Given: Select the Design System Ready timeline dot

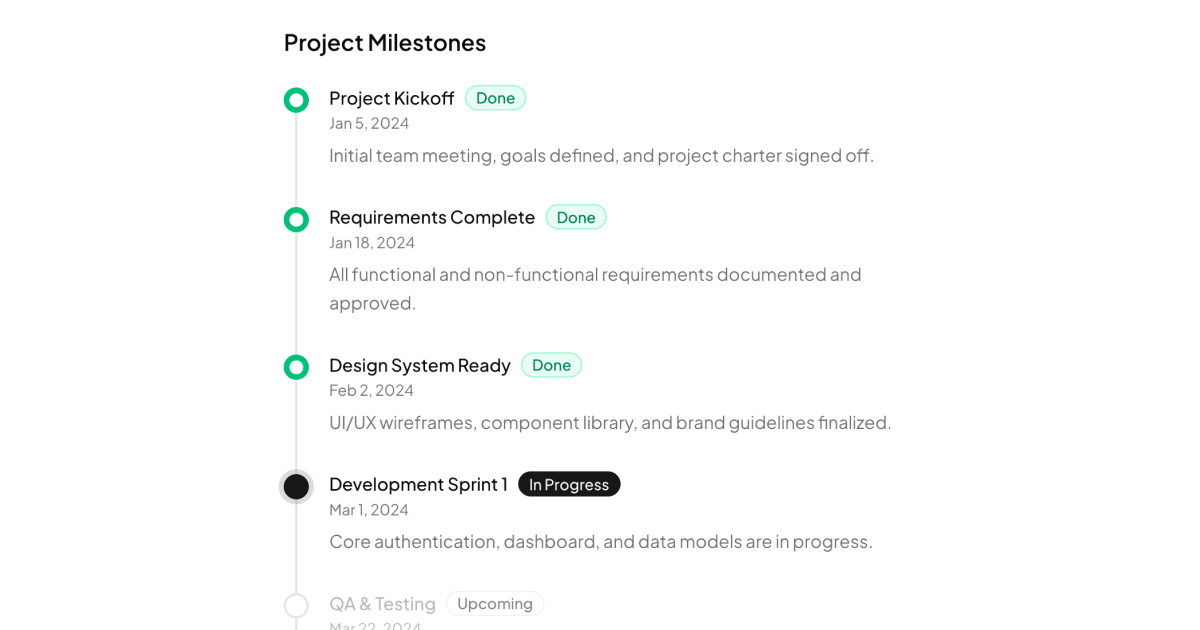Looking at the screenshot, I should (x=296, y=367).
